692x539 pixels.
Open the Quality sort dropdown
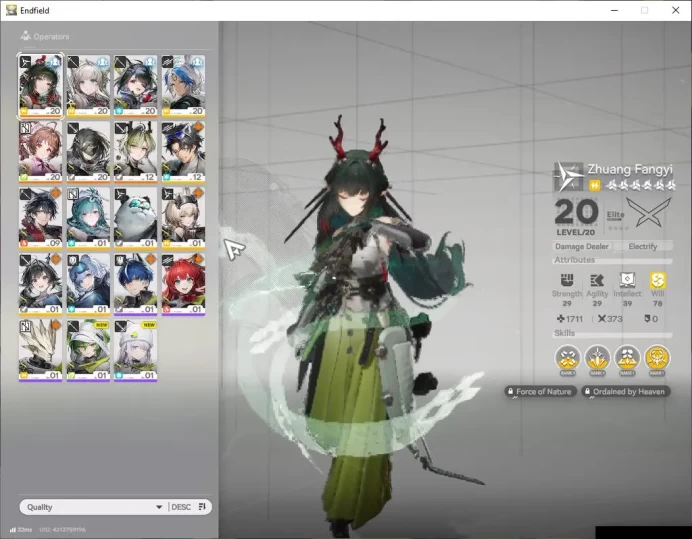pos(93,507)
